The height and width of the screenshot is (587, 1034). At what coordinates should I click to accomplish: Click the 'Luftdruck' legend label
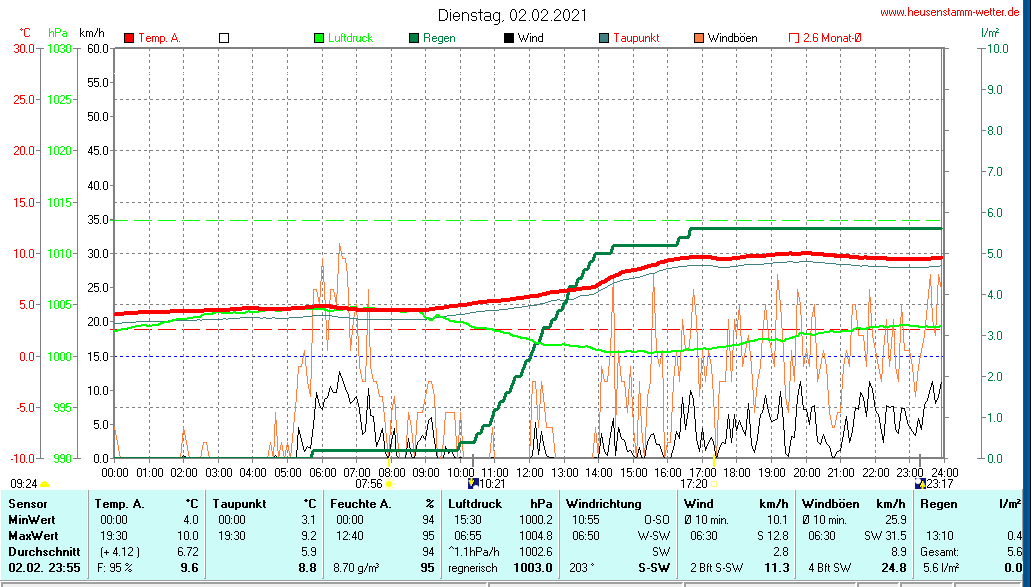pos(350,38)
